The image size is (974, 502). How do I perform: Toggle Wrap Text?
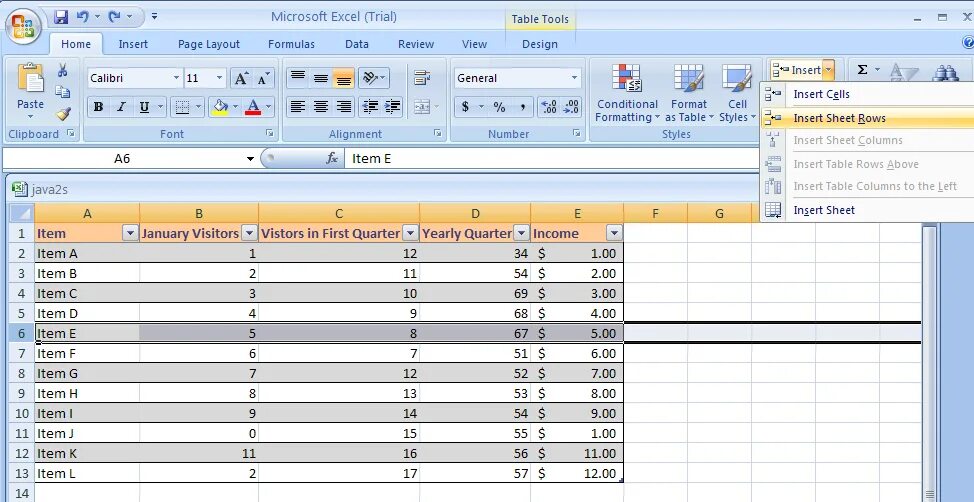pyautogui.click(x=422, y=78)
